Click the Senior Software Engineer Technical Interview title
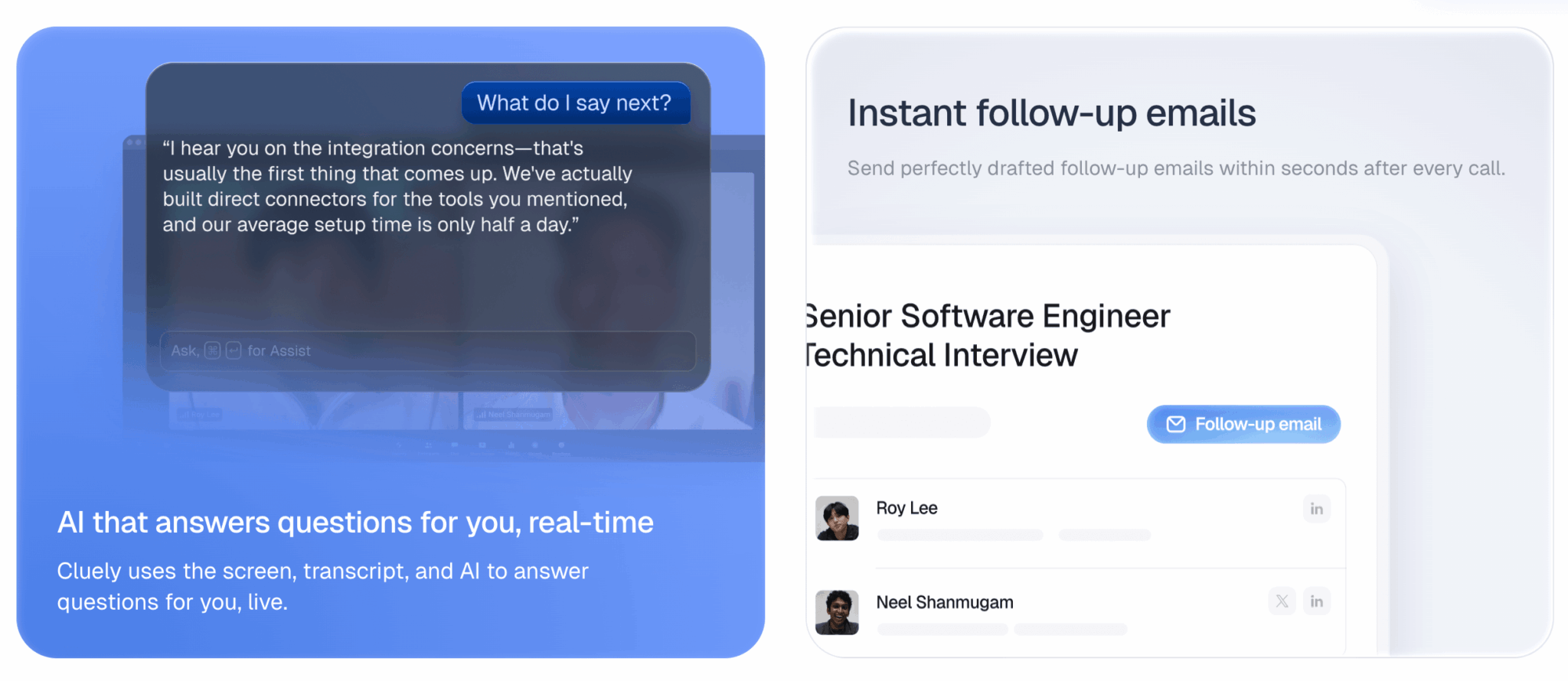1568x681 pixels. click(986, 336)
